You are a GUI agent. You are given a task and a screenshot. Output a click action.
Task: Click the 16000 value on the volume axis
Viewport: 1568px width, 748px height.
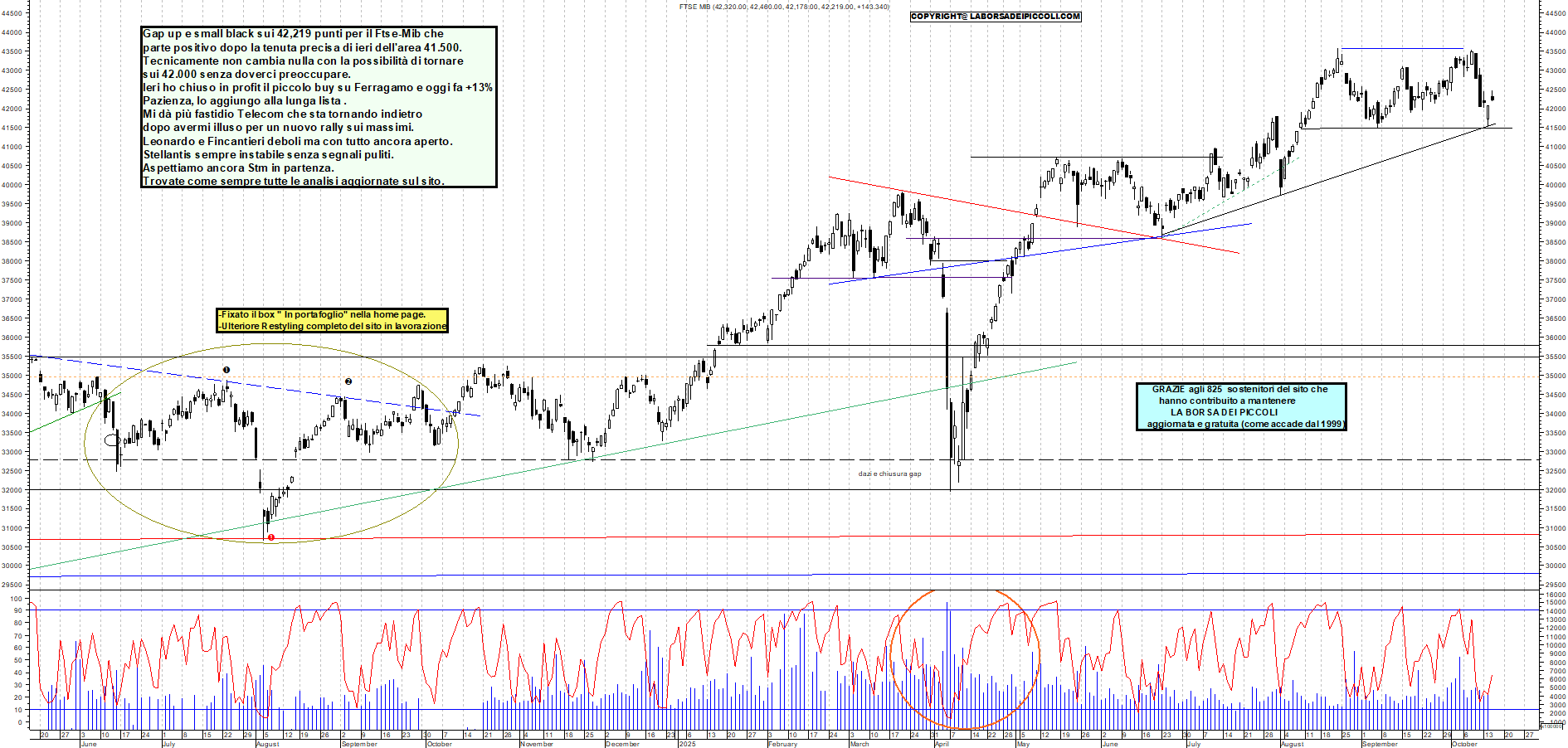pyautogui.click(x=1555, y=595)
